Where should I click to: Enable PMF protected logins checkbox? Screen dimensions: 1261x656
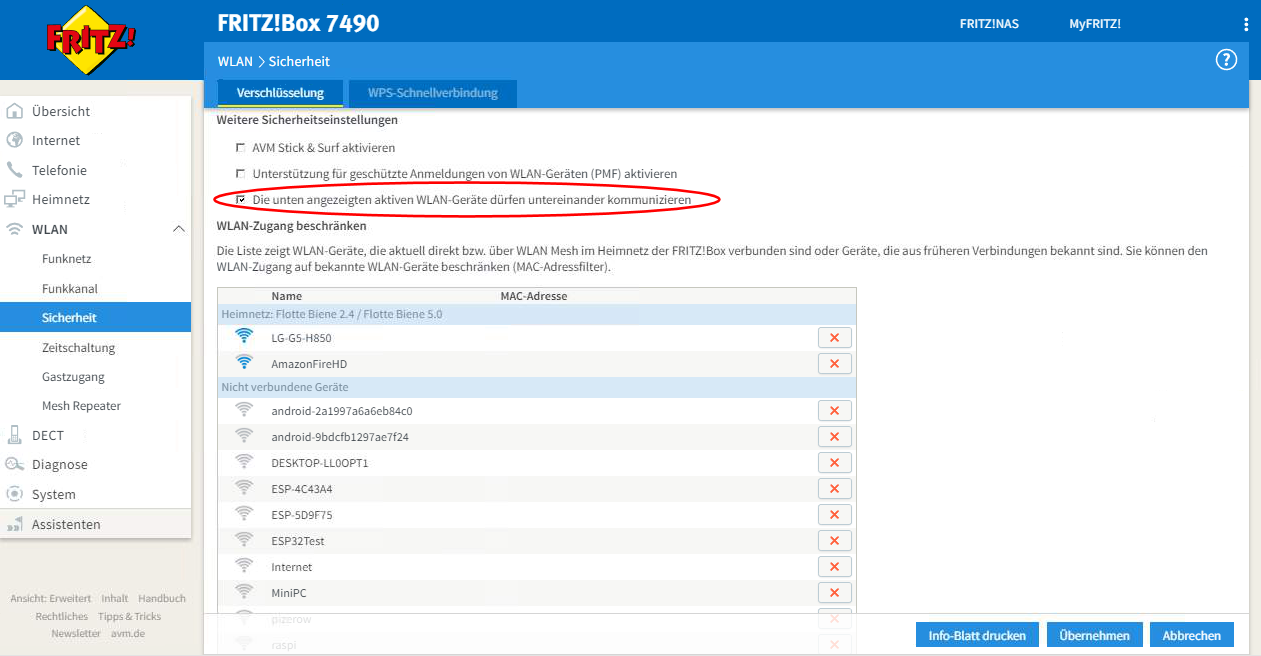(240, 174)
